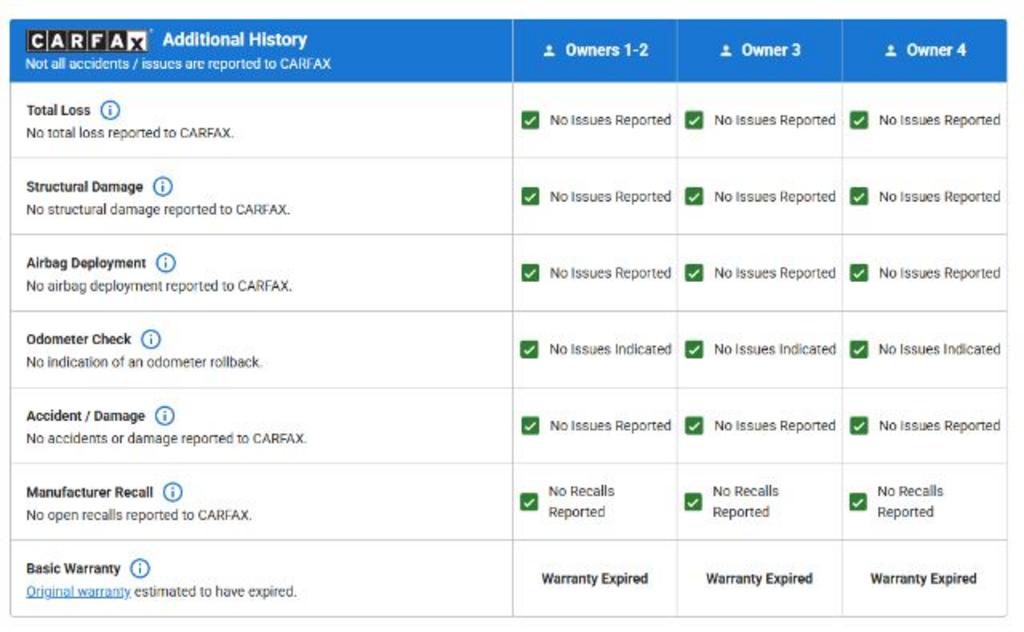Click 'No accidents or damage reported to CARFAX.' text
The height and width of the screenshot is (632, 1024).
pyautogui.click(x=166, y=438)
